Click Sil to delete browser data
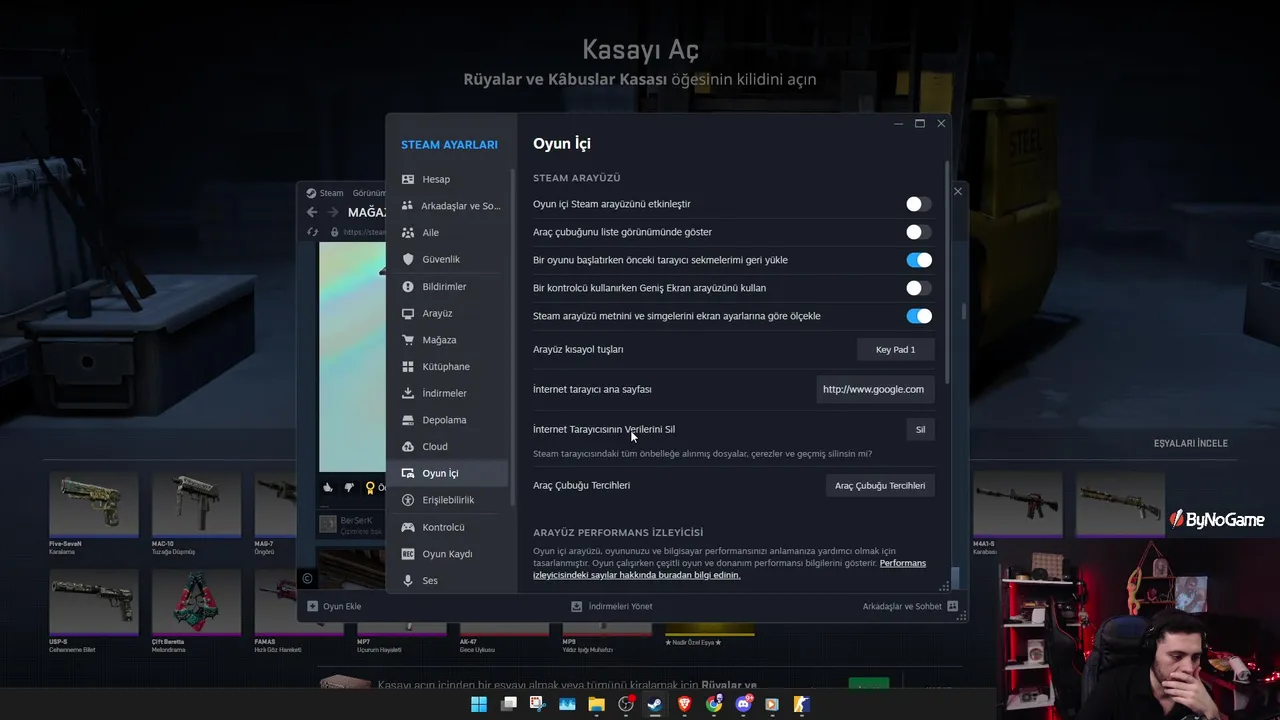 tap(920, 430)
